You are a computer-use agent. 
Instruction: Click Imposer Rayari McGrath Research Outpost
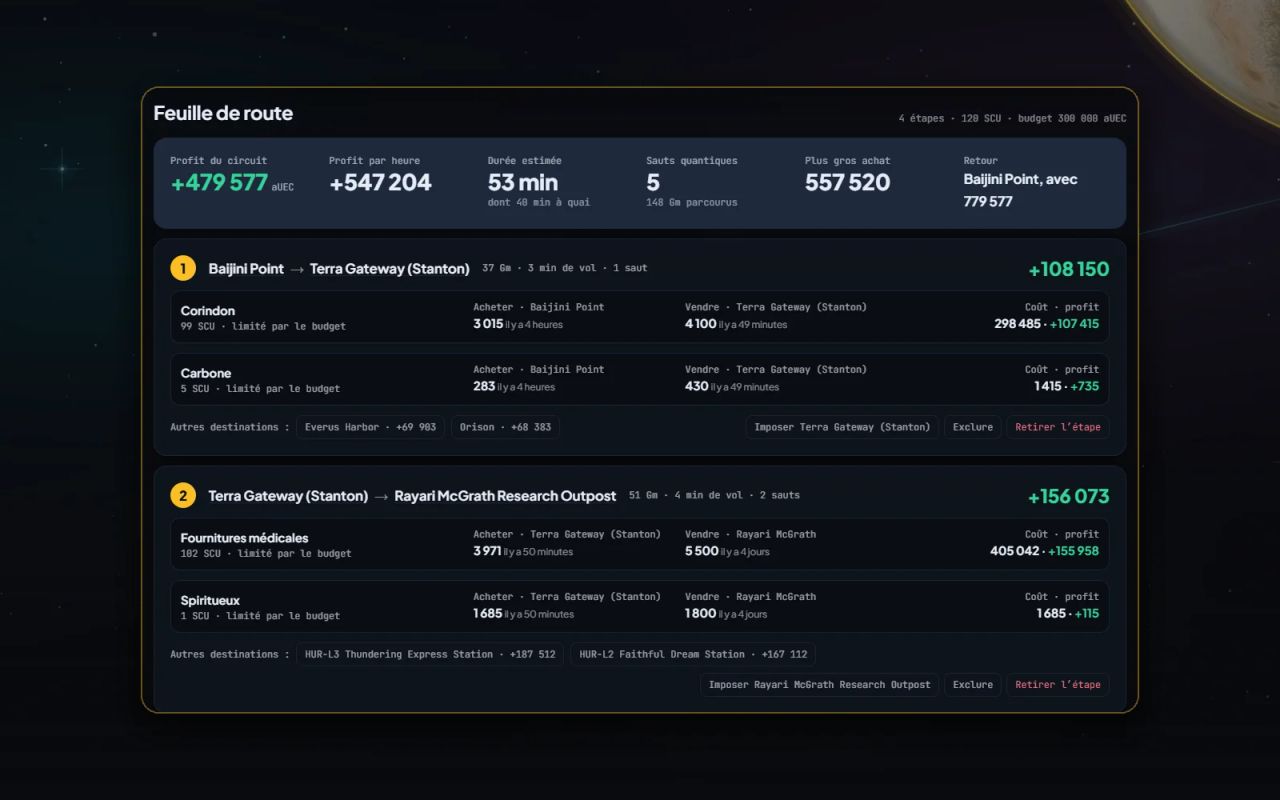click(x=819, y=685)
